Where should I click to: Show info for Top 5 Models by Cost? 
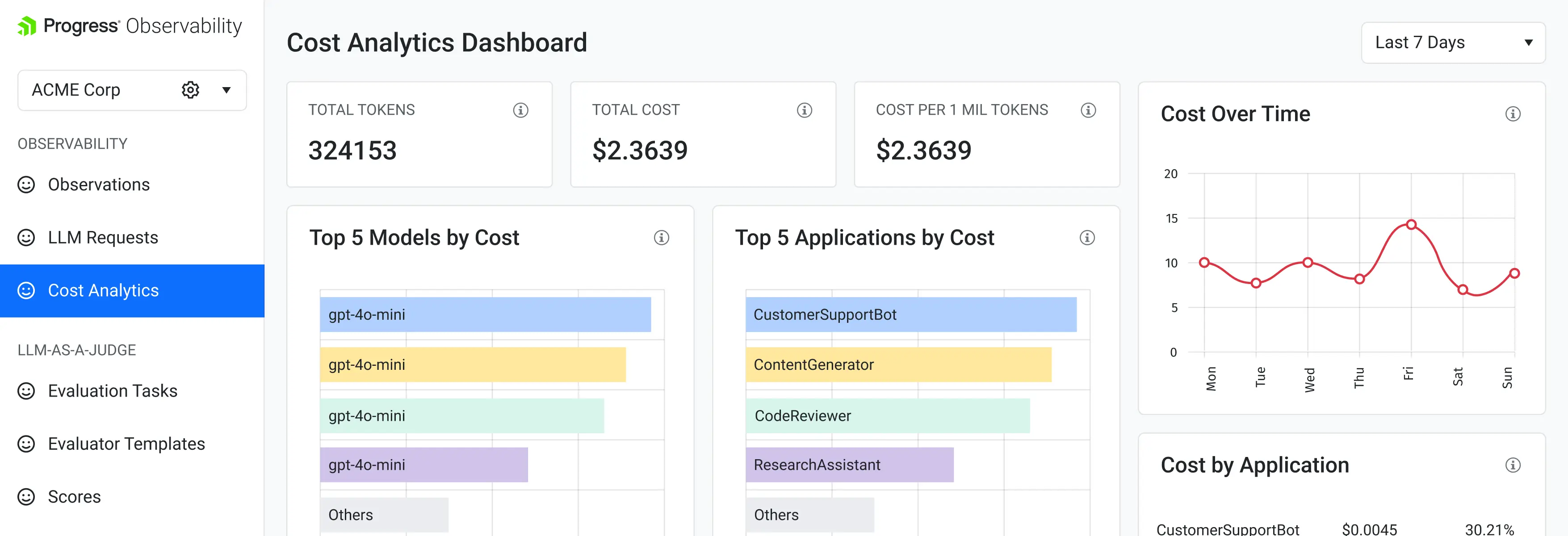pos(662,238)
